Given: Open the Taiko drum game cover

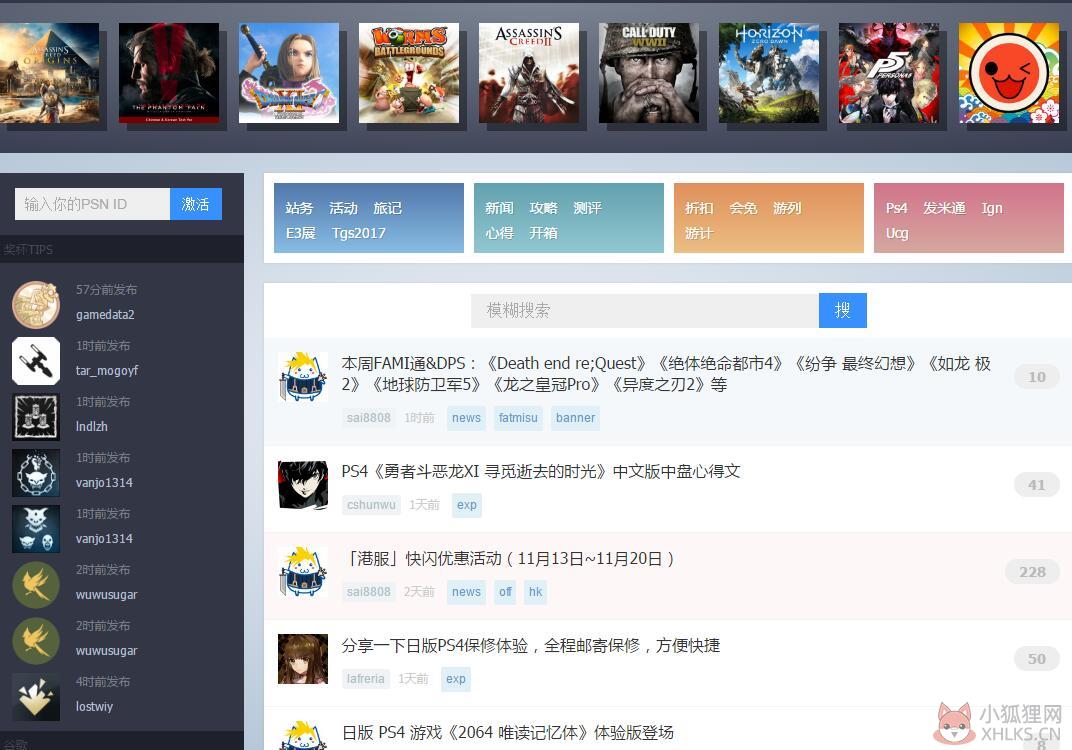Looking at the screenshot, I should [x=1008, y=73].
